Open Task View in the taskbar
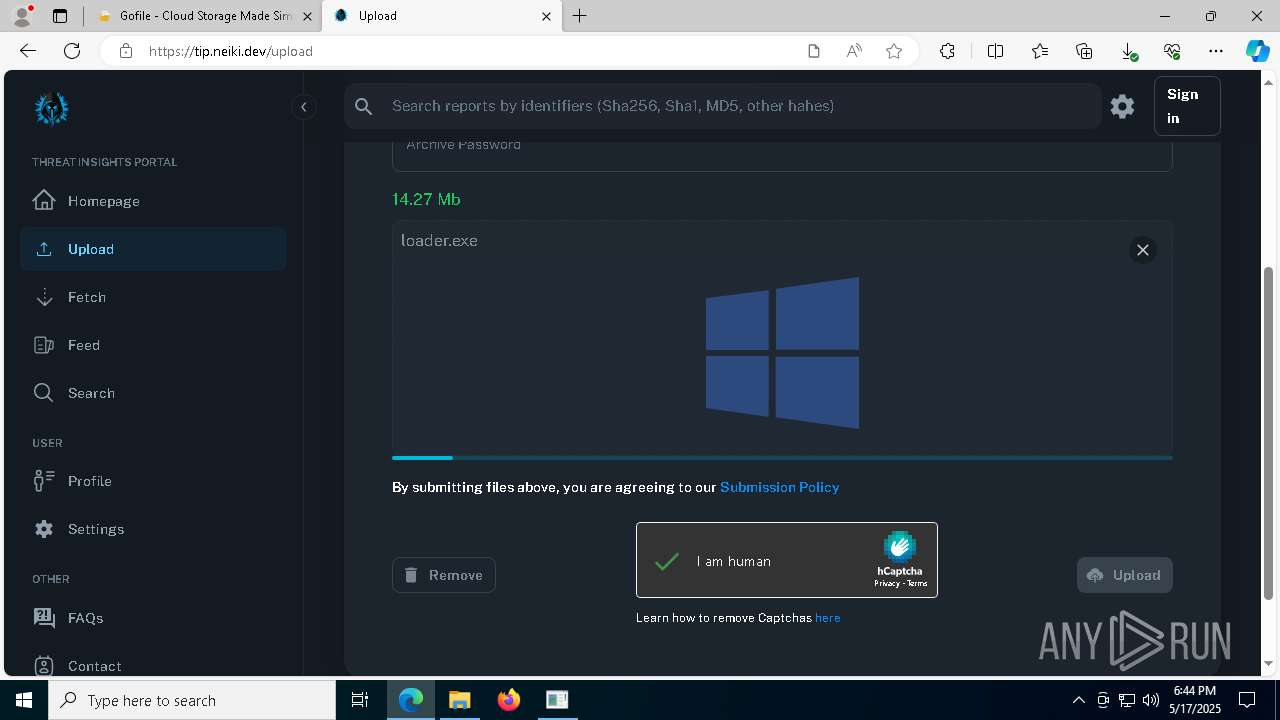The image size is (1280, 720). coord(360,700)
